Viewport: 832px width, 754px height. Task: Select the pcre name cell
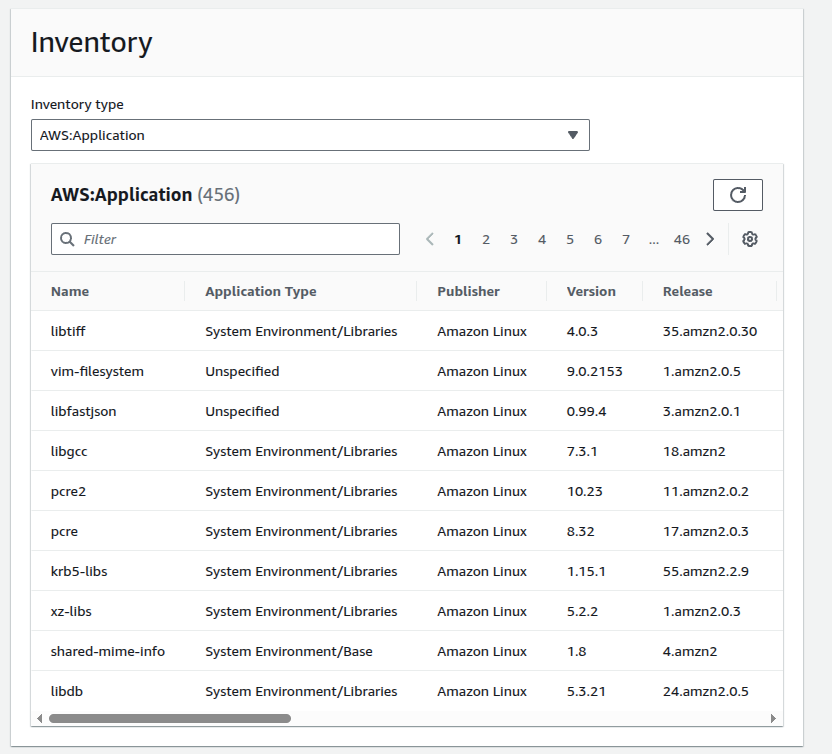(64, 532)
